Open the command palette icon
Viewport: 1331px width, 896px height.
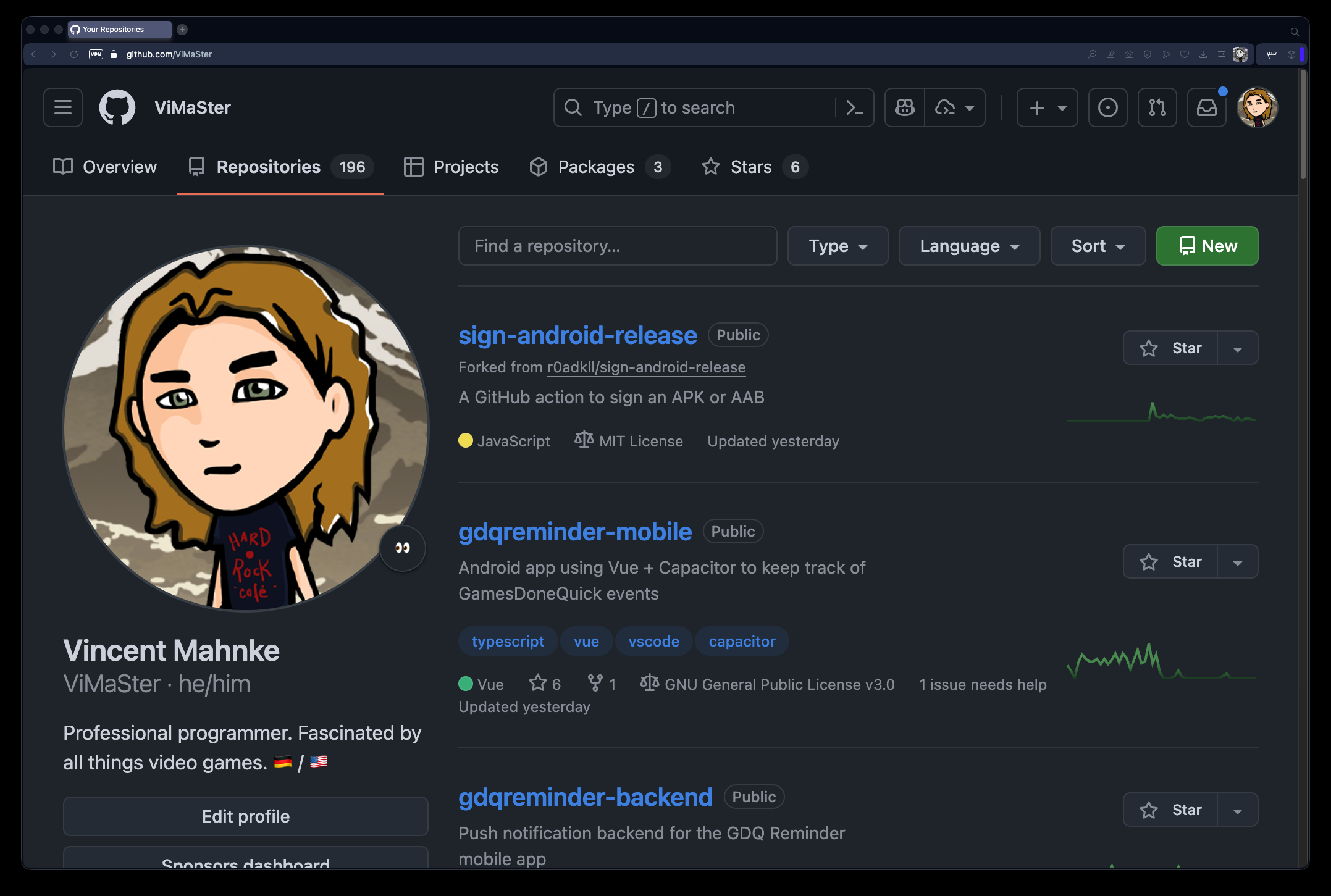pyautogui.click(x=854, y=107)
